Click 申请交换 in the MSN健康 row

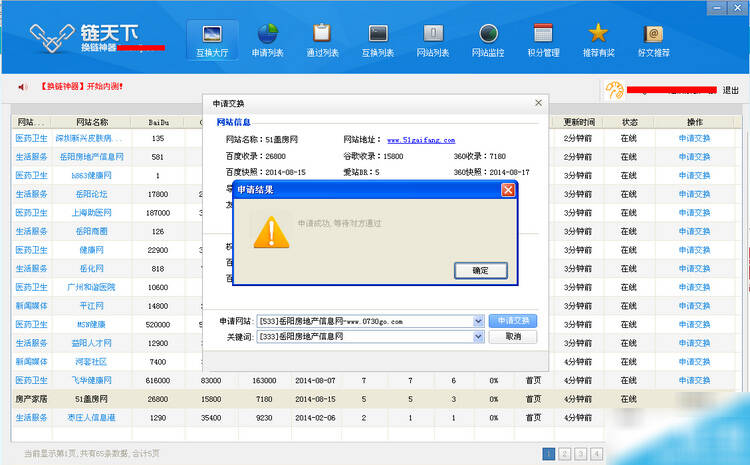tap(695, 324)
